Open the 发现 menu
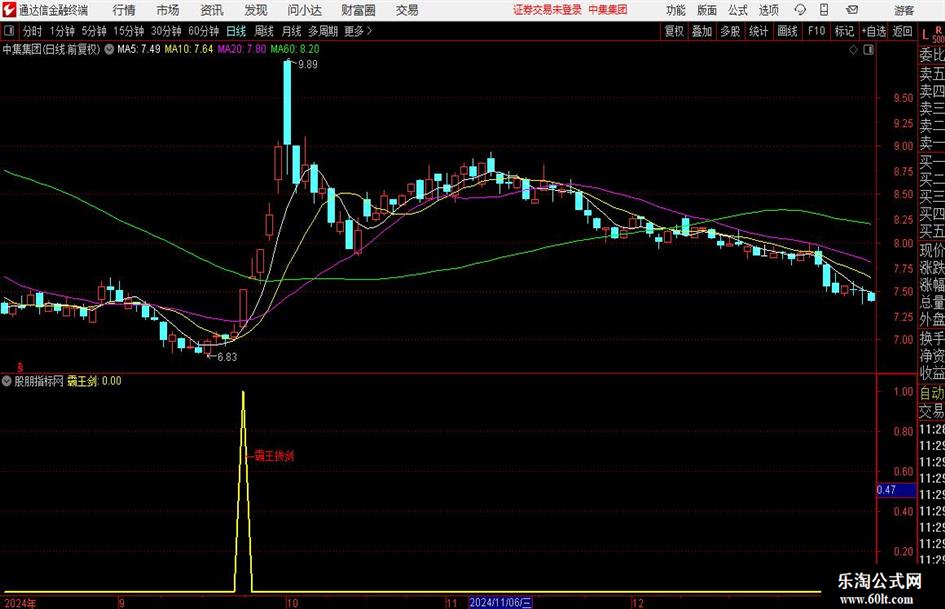This screenshot has width=945, height=609. click(x=256, y=10)
